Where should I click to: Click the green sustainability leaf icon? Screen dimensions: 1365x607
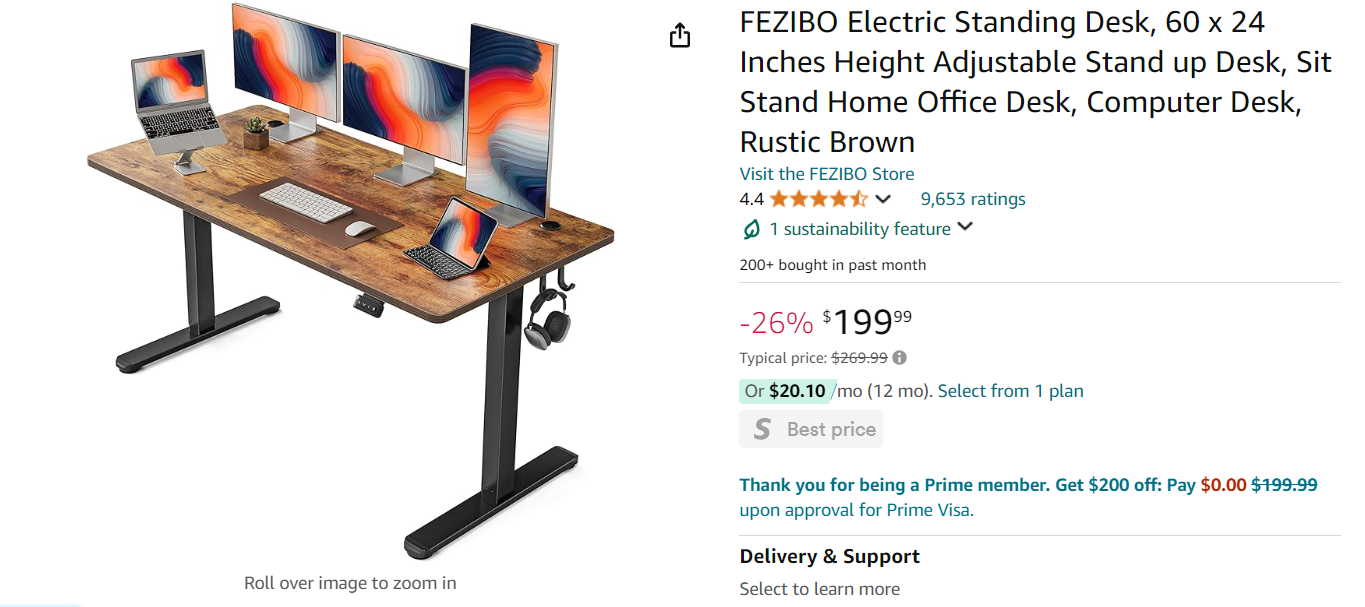click(751, 229)
